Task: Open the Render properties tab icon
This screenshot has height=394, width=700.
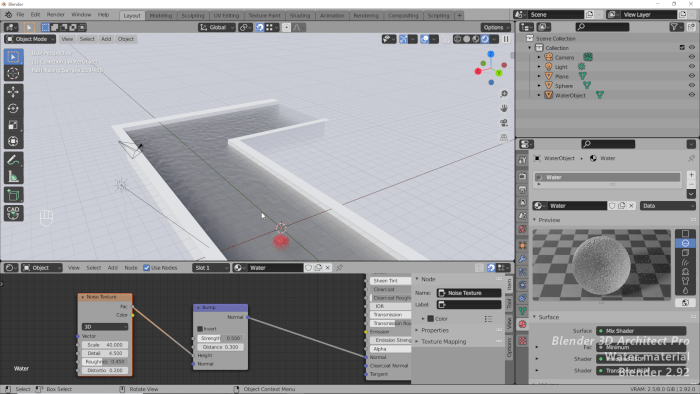Action: click(x=522, y=176)
